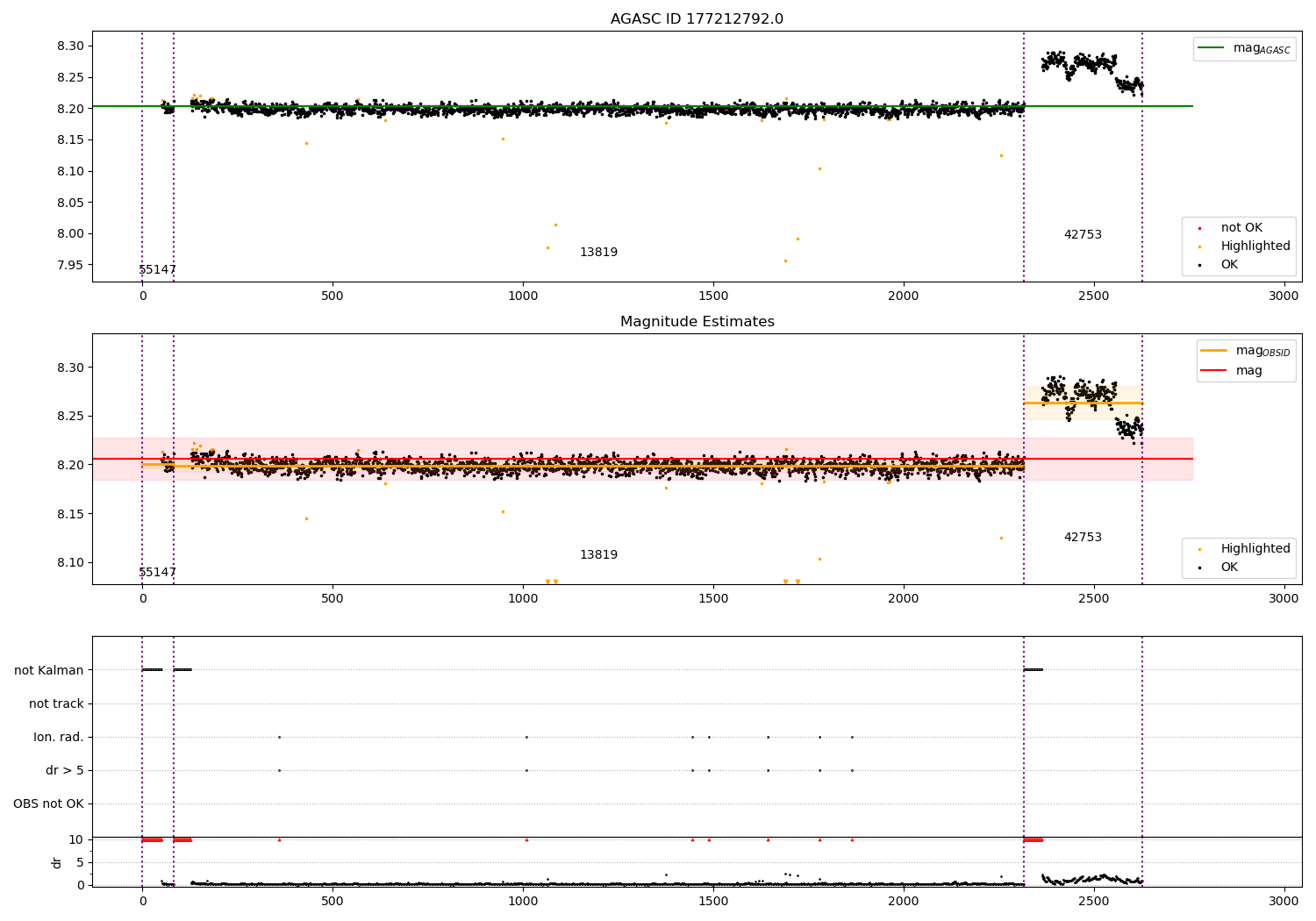The width and height of the screenshot is (1316, 921).
Task: Click 'Highlighted' legend entry in top plot
Action: point(1245,246)
